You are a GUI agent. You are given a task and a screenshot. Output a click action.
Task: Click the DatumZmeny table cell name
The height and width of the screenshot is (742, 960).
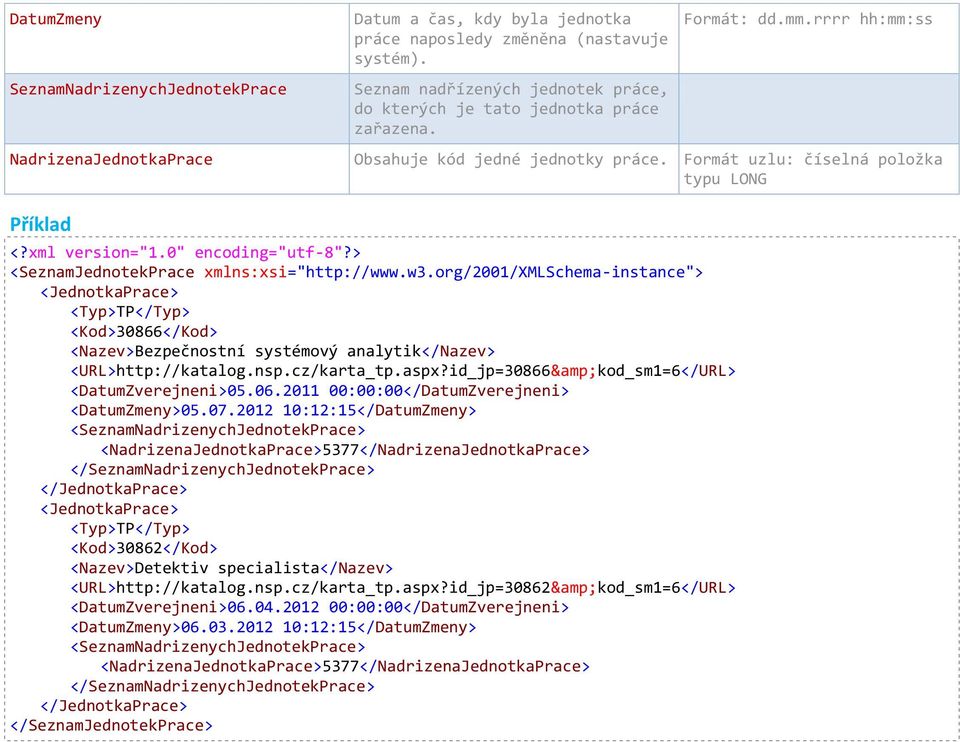[x=56, y=19]
